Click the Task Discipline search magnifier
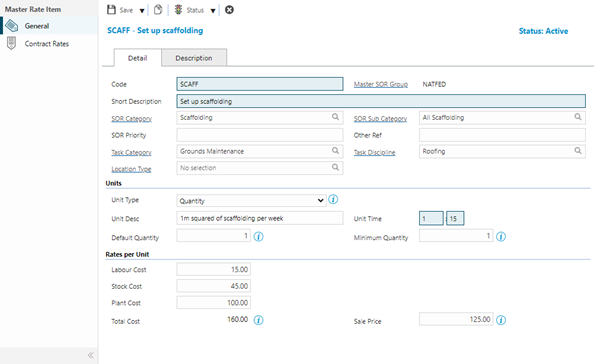600x364 pixels. click(x=578, y=151)
